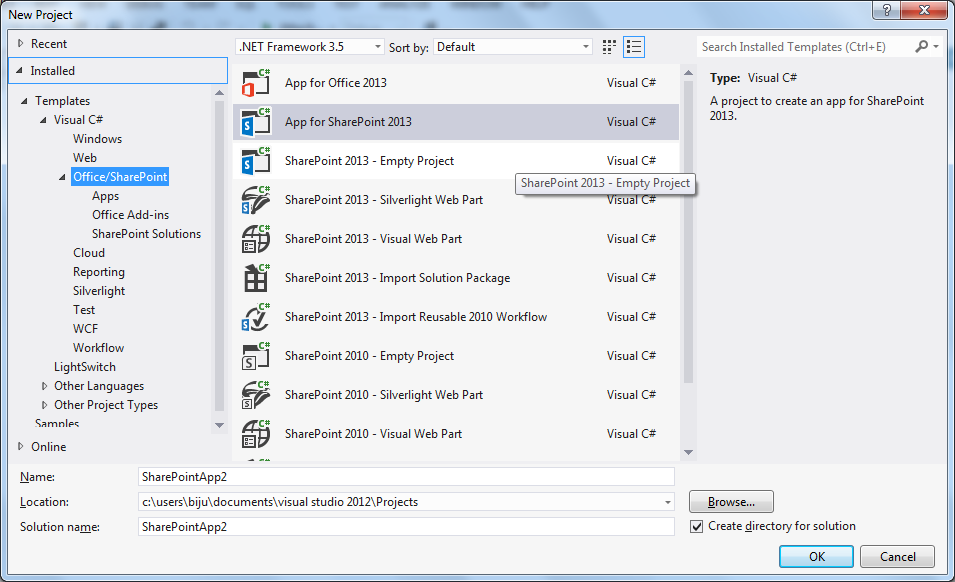
Task: Collapse the Visual C# tree node
Action: point(43,120)
